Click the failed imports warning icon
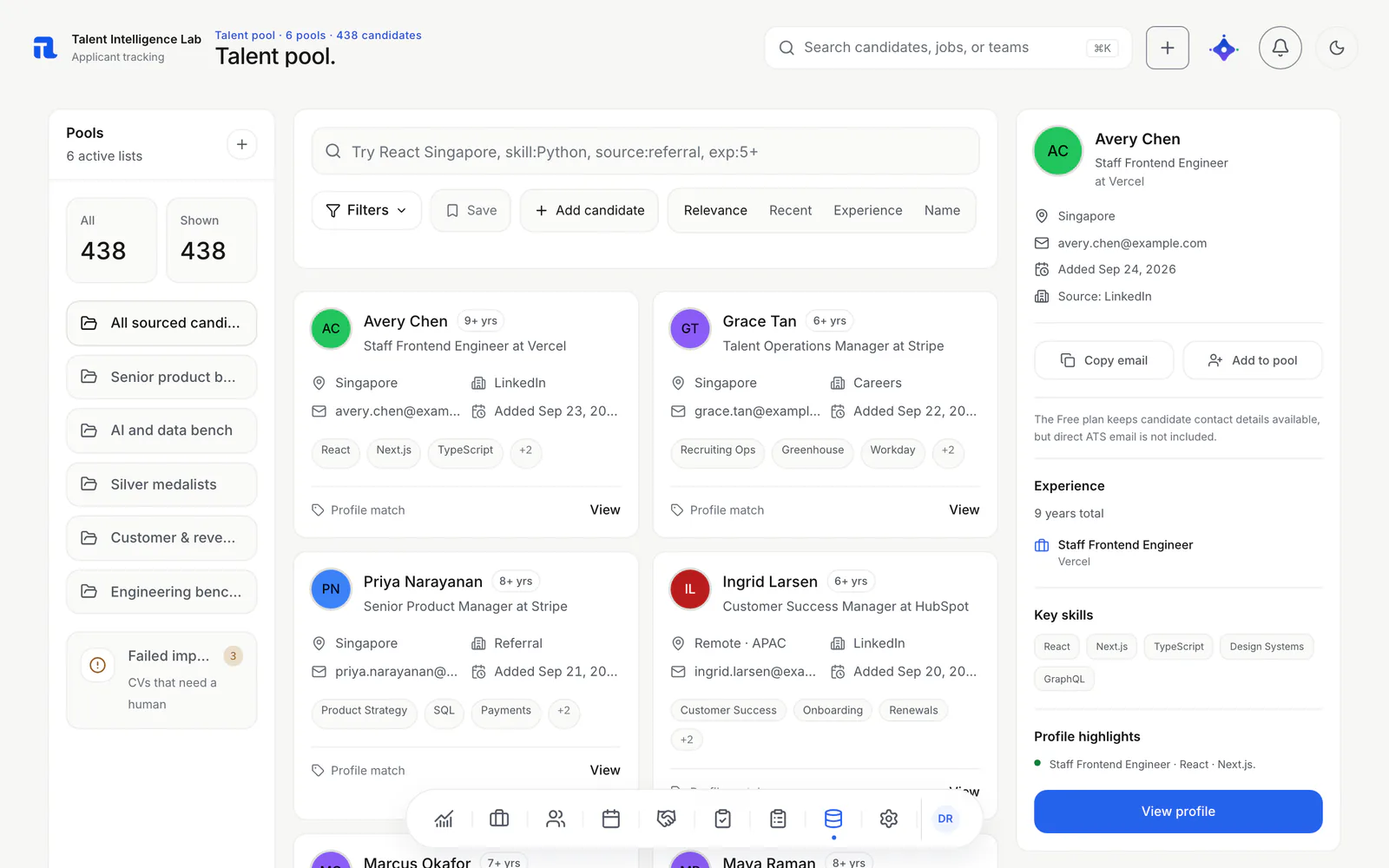 (x=98, y=665)
